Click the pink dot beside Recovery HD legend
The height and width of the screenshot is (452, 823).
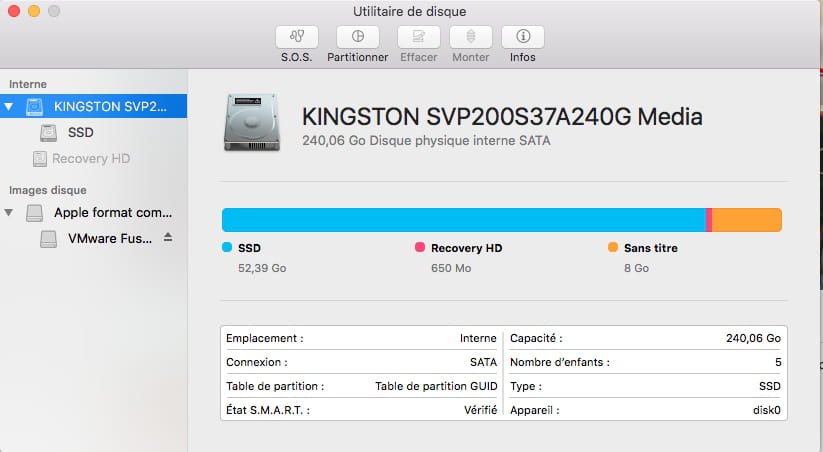420,247
